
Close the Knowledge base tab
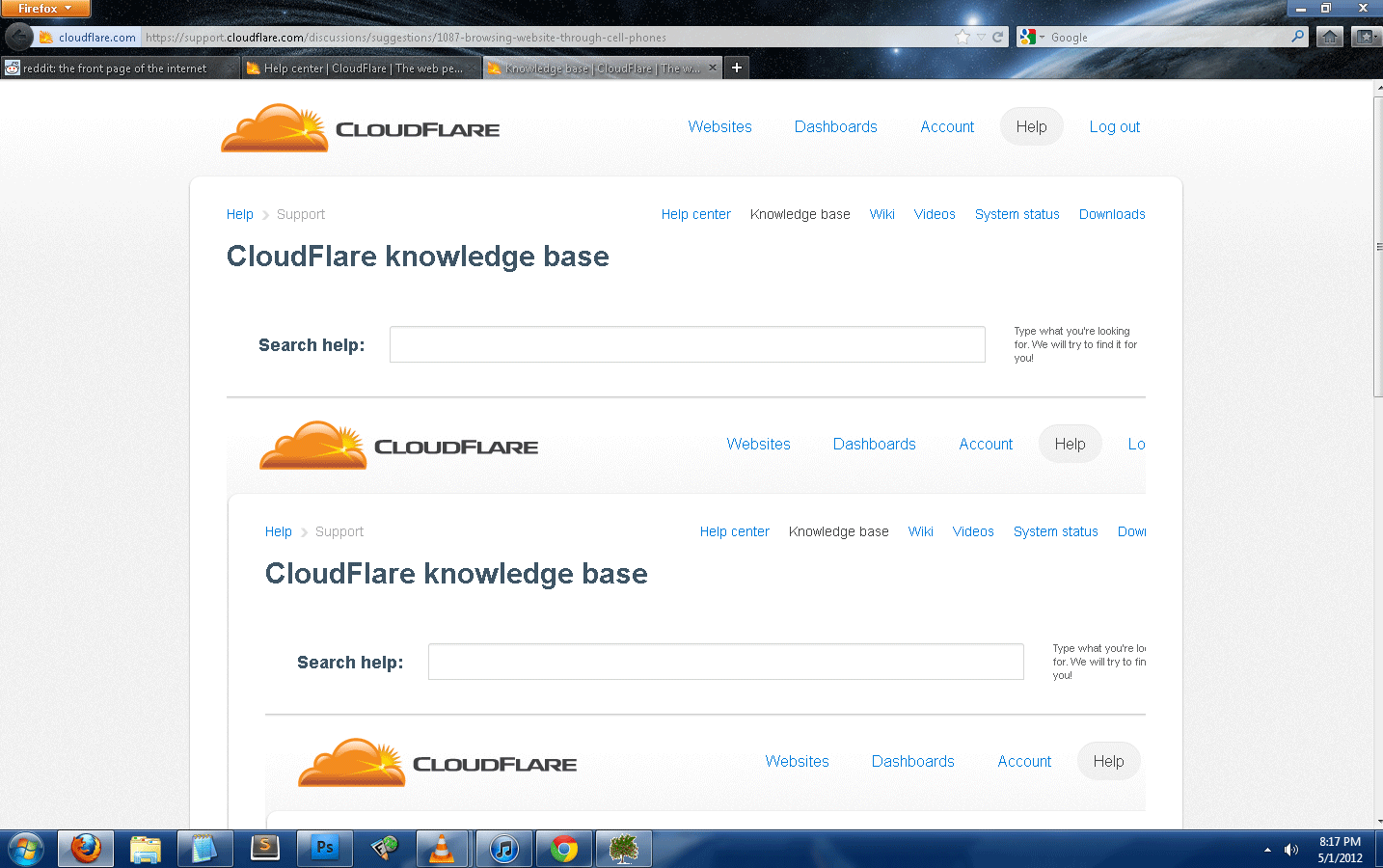tap(713, 68)
